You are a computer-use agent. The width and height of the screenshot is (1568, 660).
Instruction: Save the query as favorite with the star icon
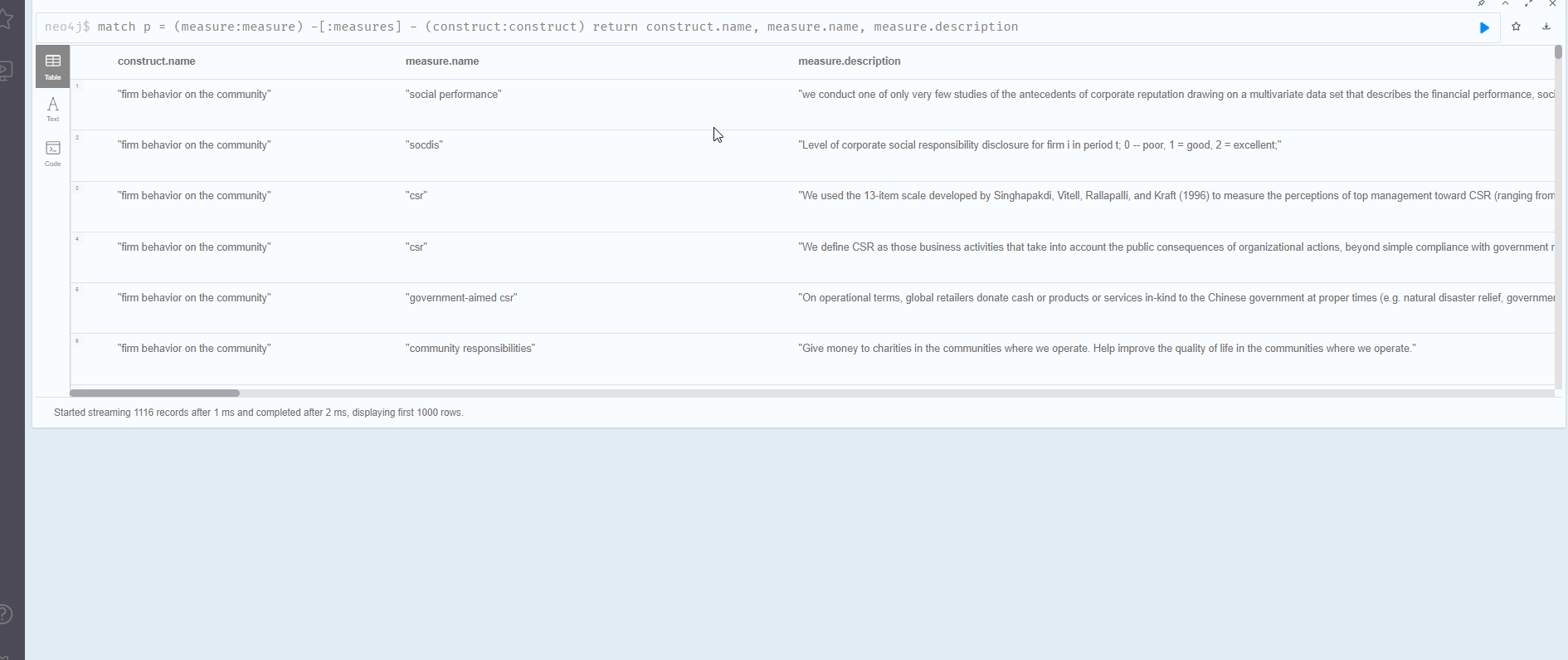pos(1516,27)
